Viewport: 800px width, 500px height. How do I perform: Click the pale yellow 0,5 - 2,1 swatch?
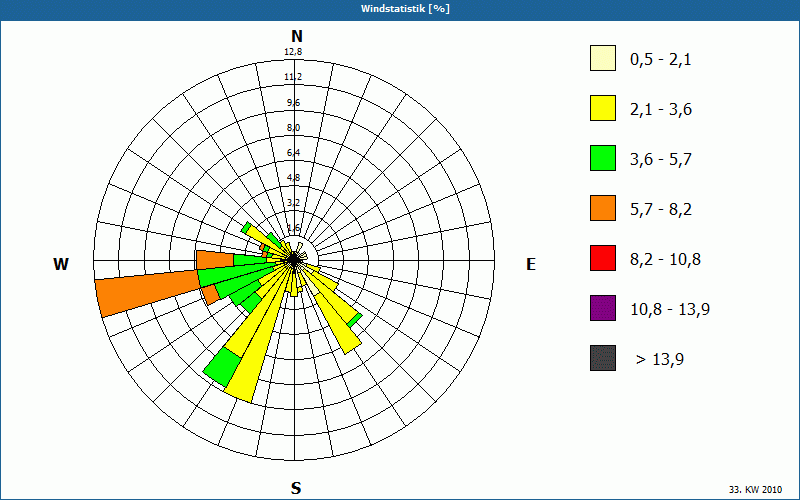click(603, 58)
